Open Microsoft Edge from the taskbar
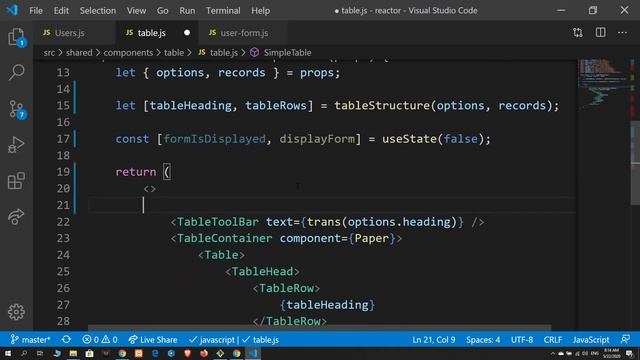Viewport: 640px width, 360px height. (155, 353)
